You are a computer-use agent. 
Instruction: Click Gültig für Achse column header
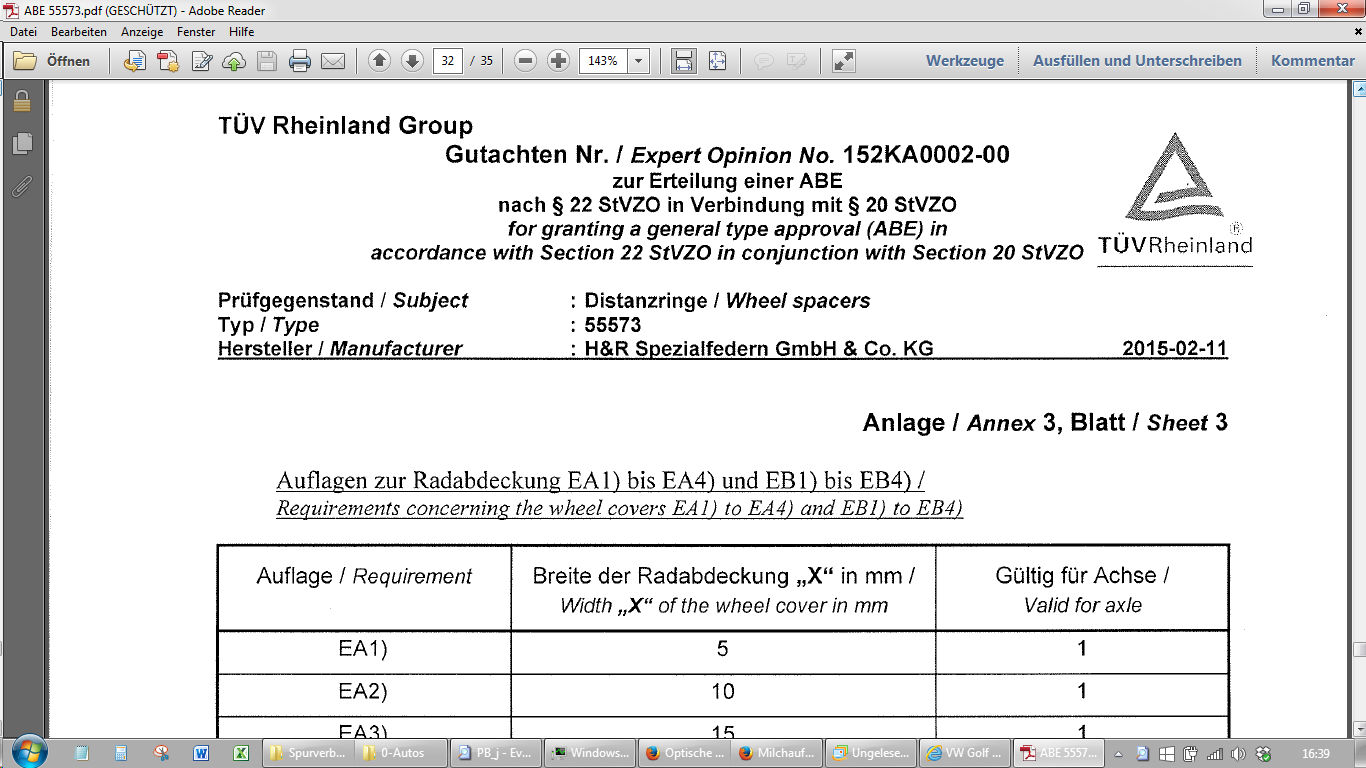[1082, 589]
